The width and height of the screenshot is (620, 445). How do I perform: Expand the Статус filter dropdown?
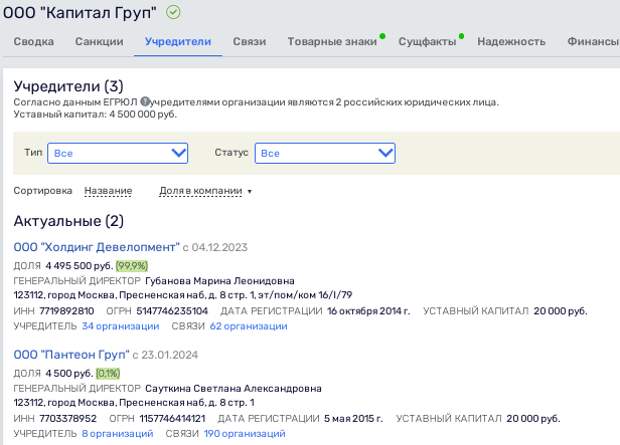click(x=325, y=153)
